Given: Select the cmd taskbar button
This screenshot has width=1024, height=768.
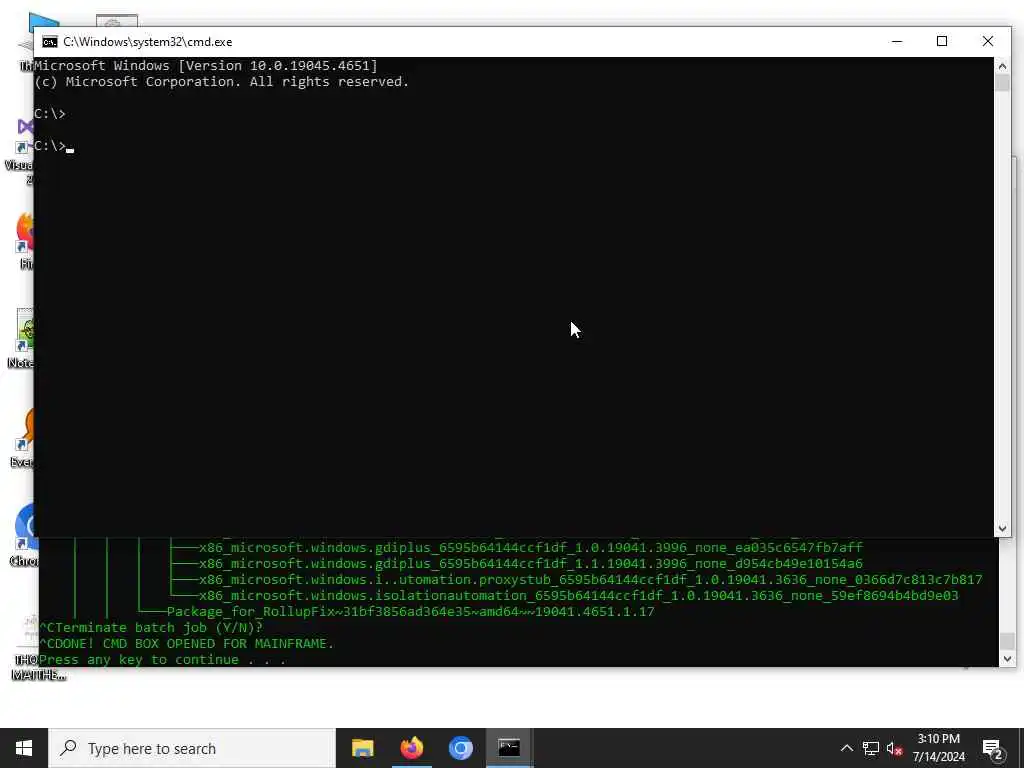Looking at the screenshot, I should pyautogui.click(x=509, y=748).
